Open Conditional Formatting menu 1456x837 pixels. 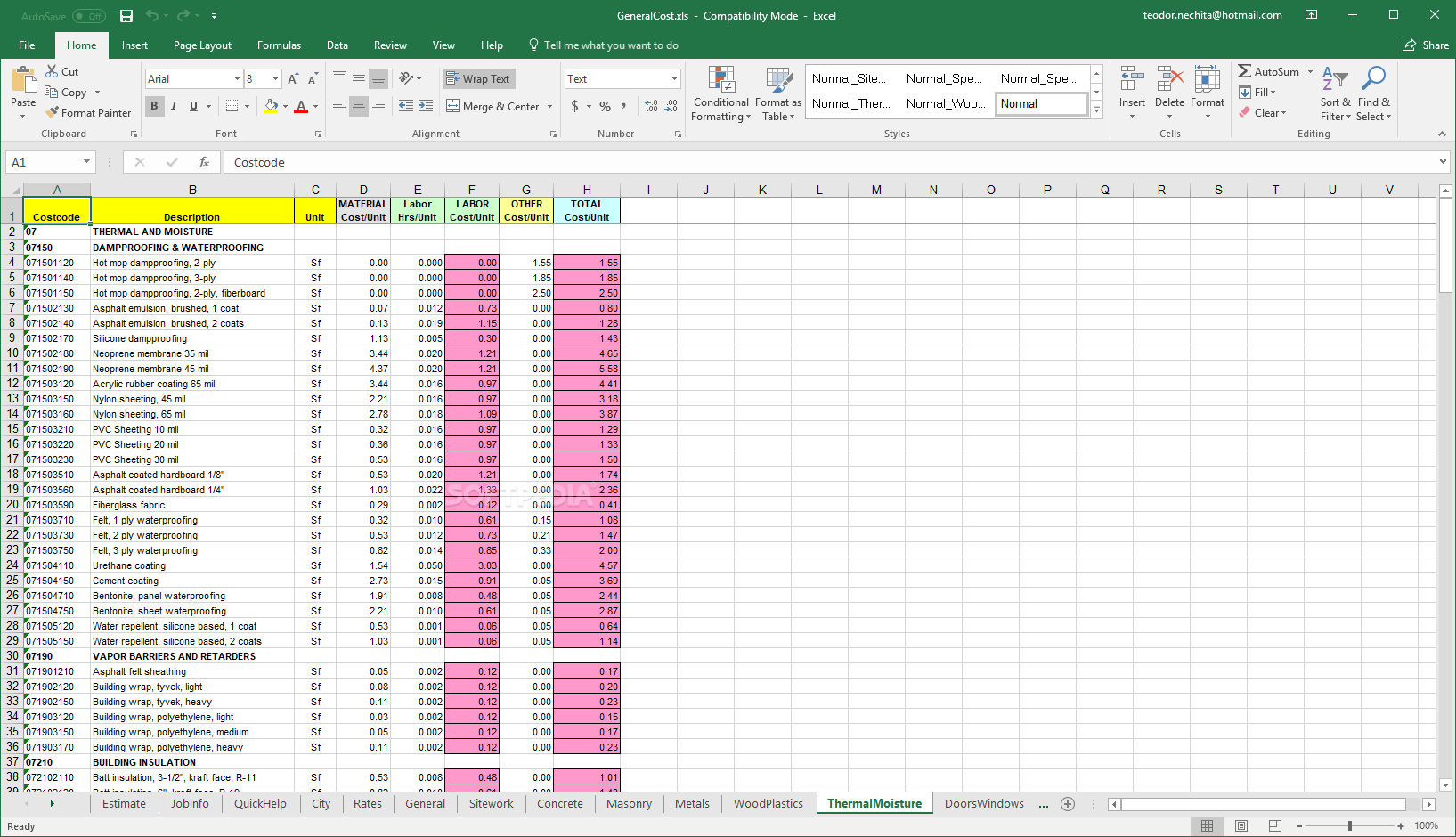721,93
